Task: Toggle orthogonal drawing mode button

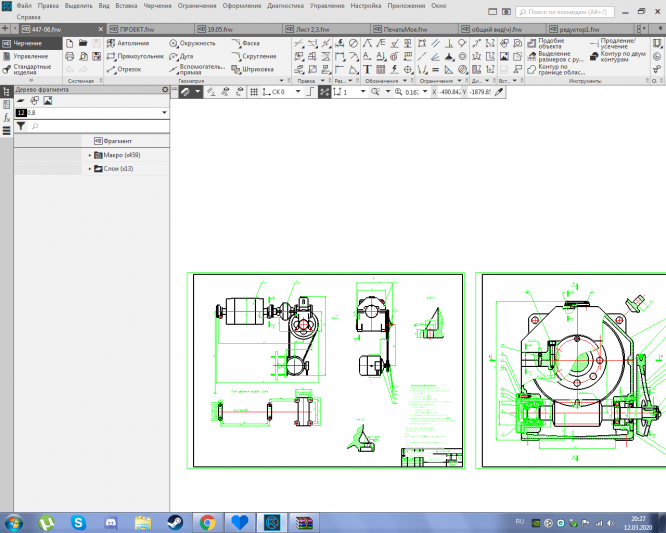Action: pyautogui.click(x=309, y=91)
